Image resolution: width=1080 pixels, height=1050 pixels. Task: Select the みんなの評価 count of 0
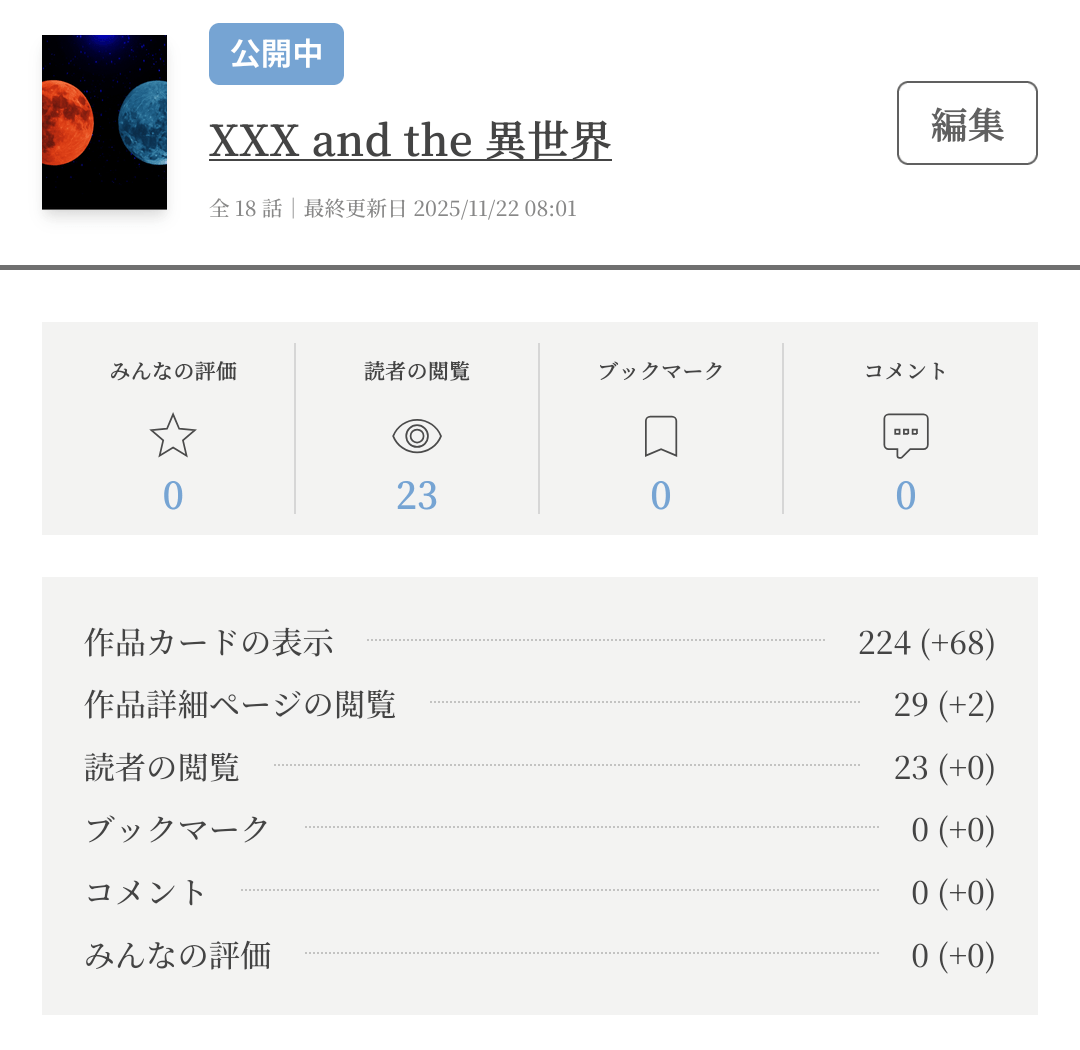click(x=173, y=496)
